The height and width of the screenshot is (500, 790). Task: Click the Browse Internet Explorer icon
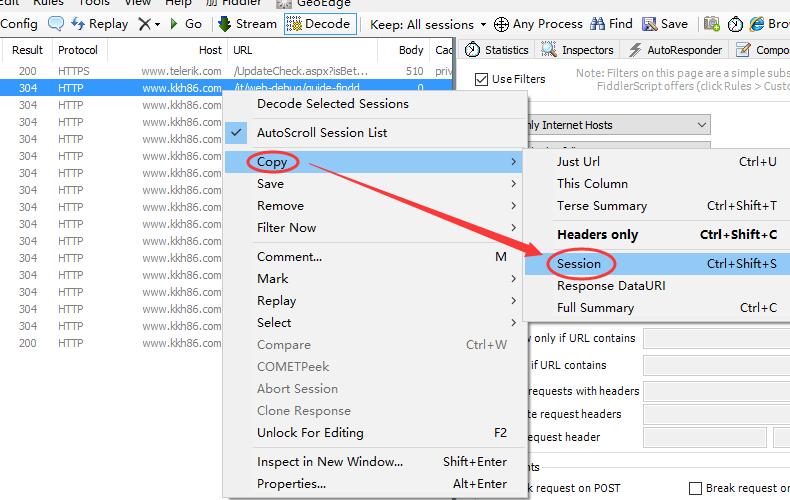click(756, 24)
